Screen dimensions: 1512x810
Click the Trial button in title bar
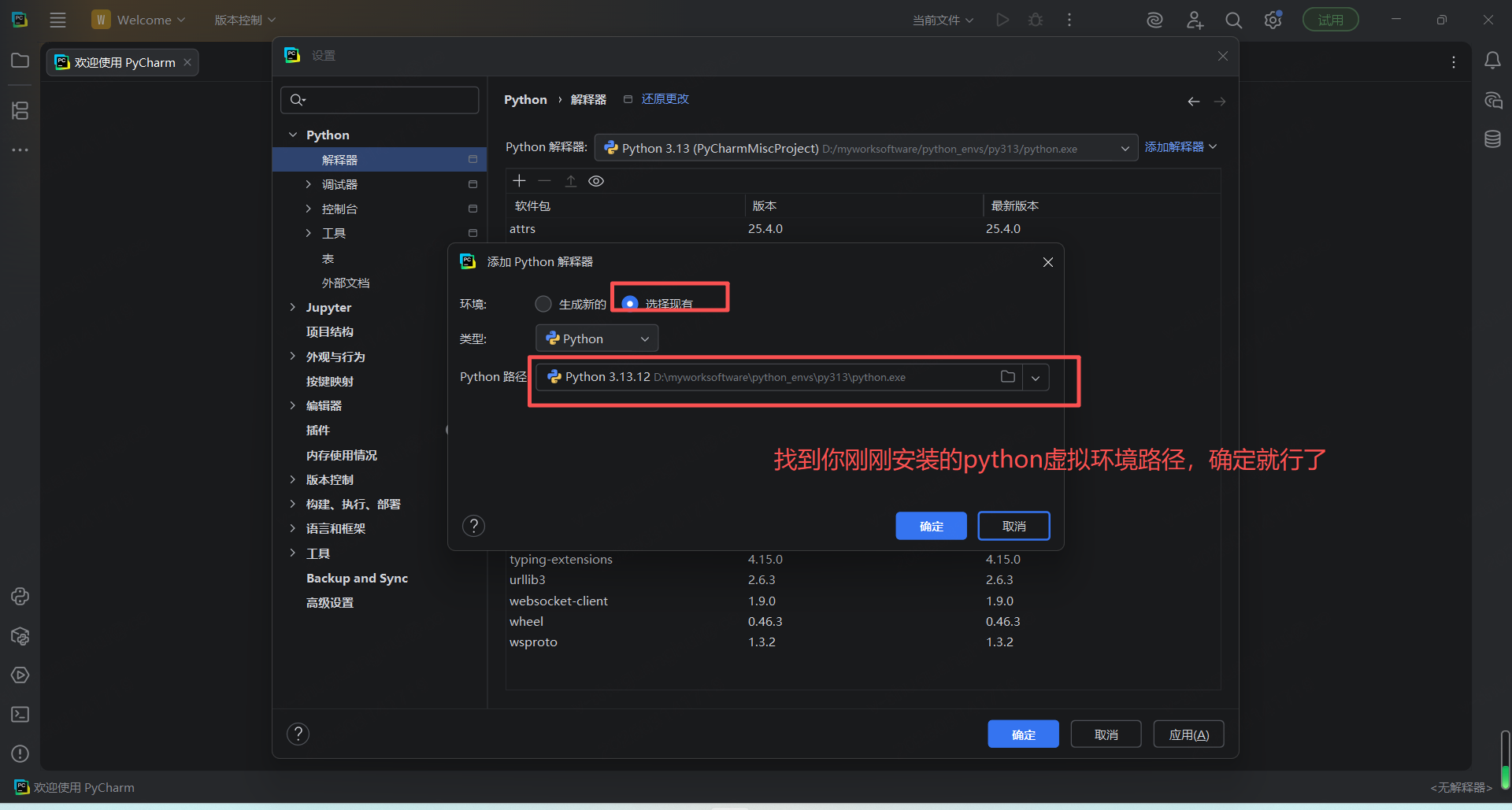[x=1330, y=20]
